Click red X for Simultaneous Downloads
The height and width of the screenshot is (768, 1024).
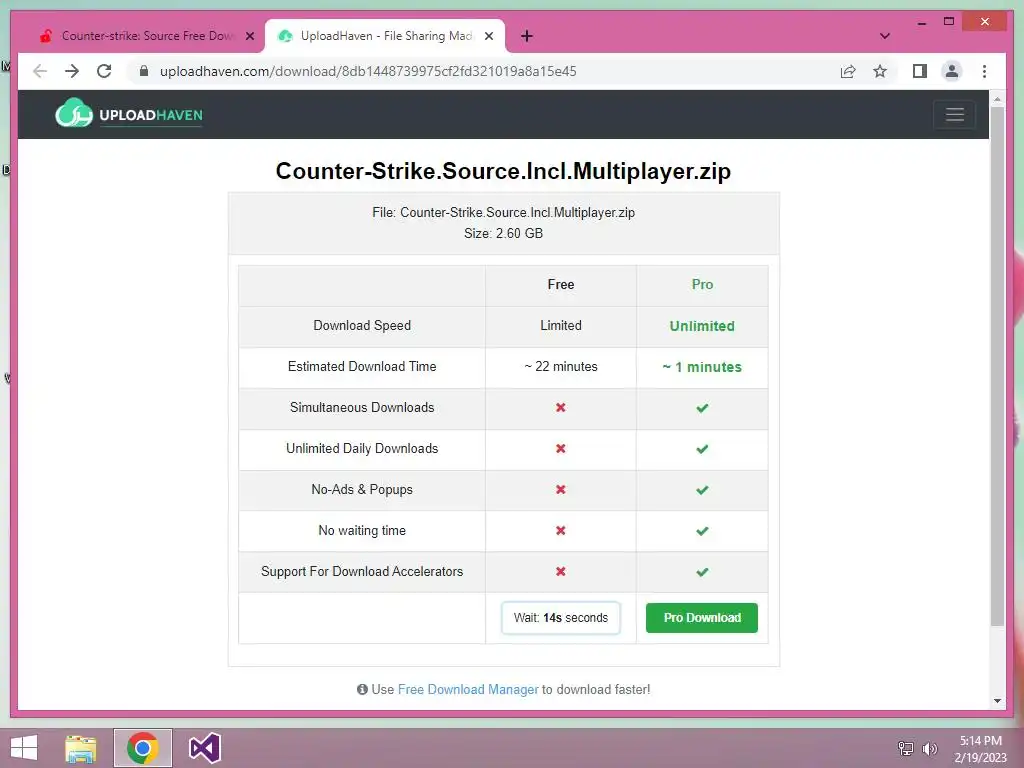(560, 408)
